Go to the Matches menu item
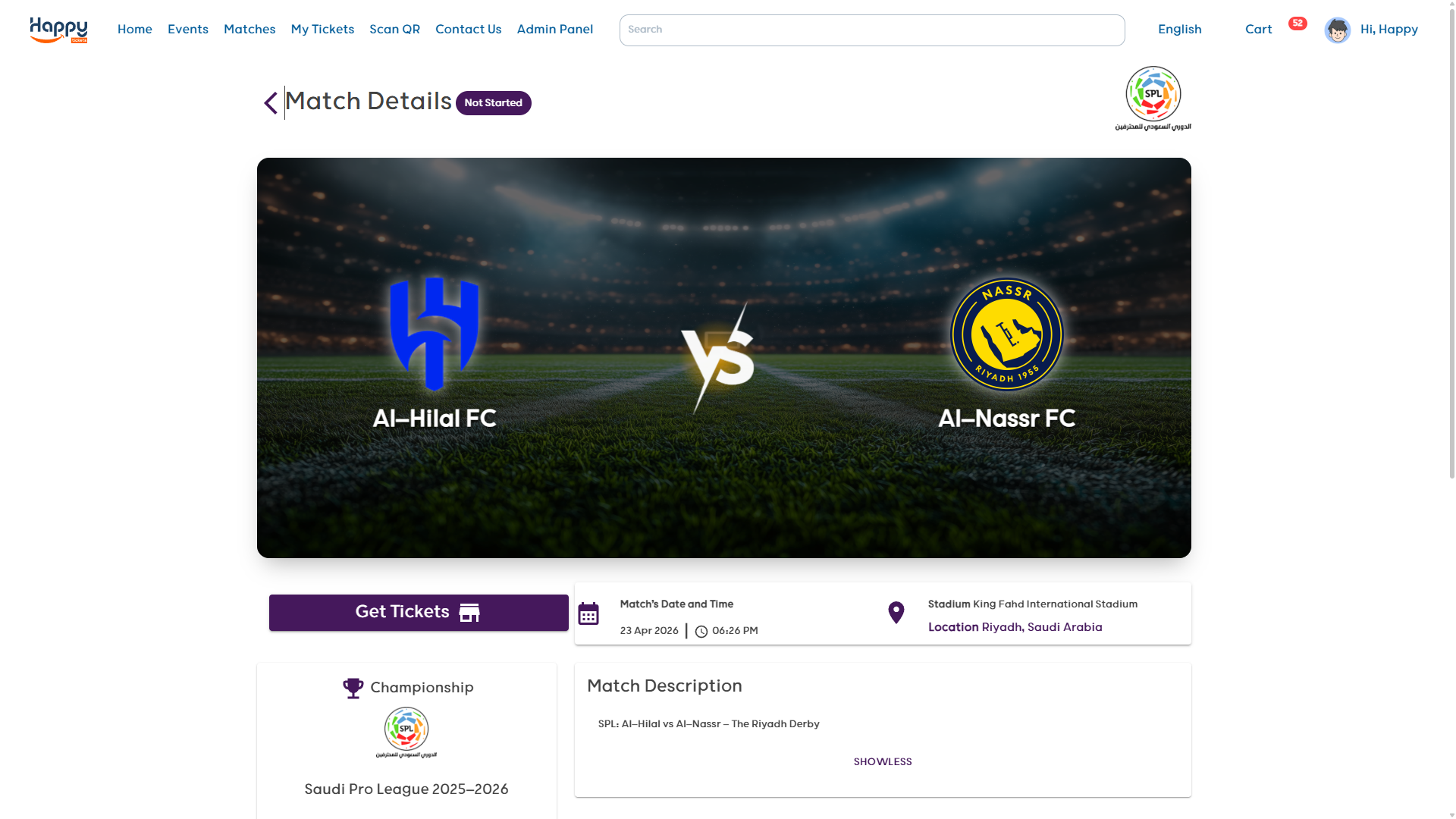The height and width of the screenshot is (819, 1456). click(249, 30)
